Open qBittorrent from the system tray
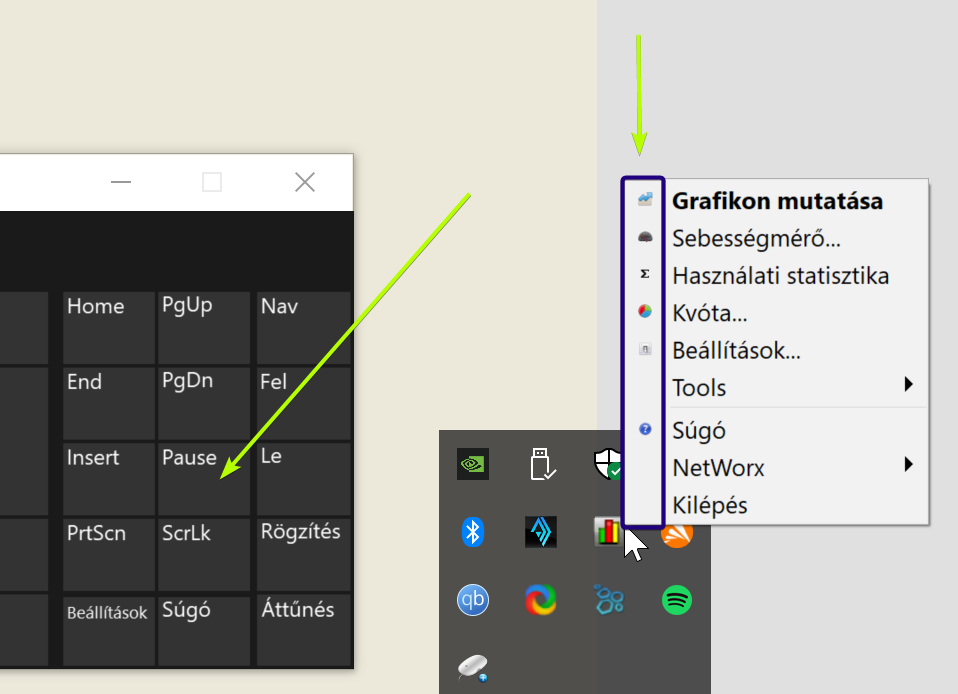 473,600
